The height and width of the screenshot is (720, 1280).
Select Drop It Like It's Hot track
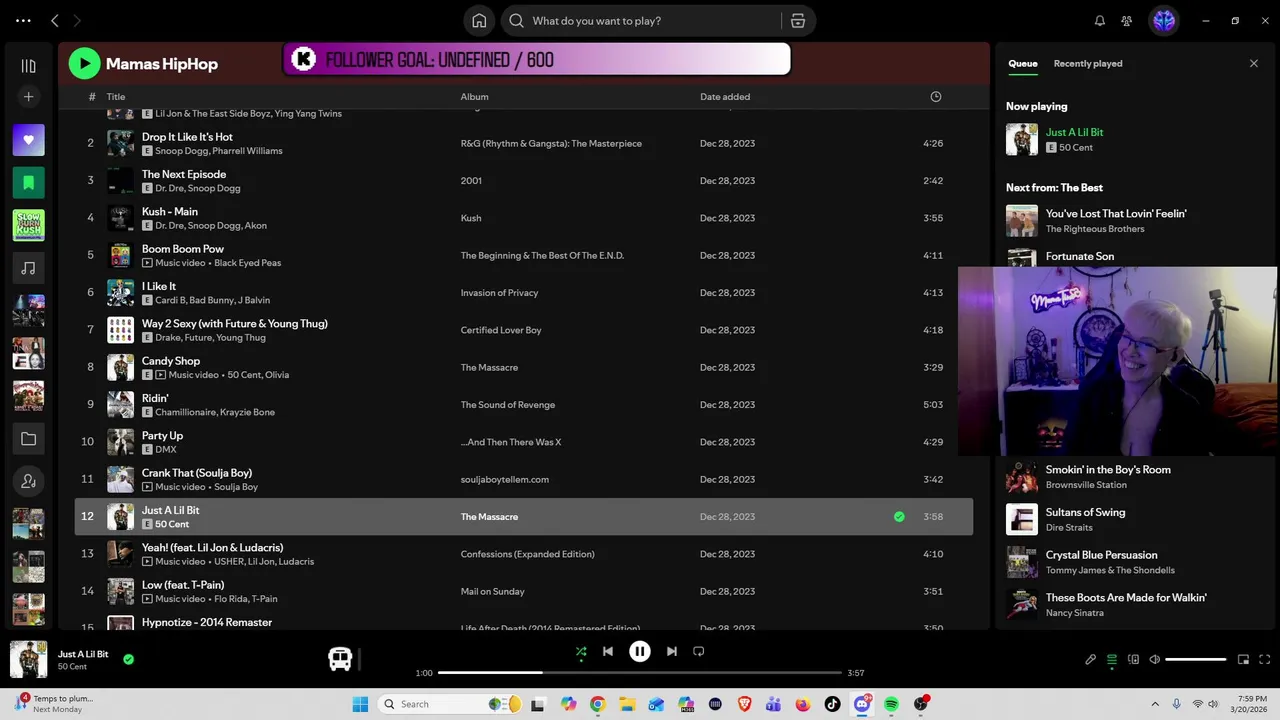click(187, 137)
